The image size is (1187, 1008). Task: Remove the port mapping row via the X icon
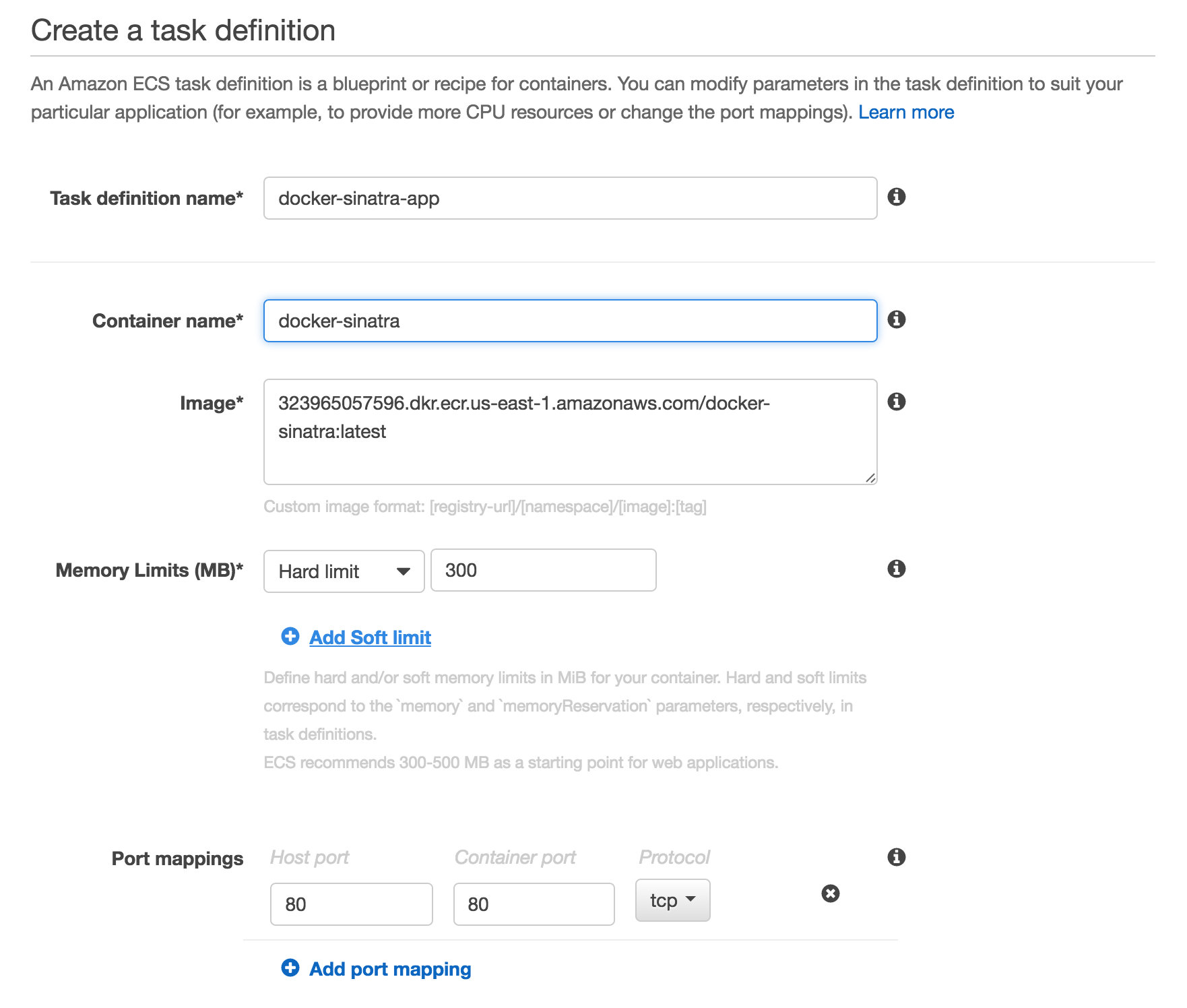tap(831, 894)
